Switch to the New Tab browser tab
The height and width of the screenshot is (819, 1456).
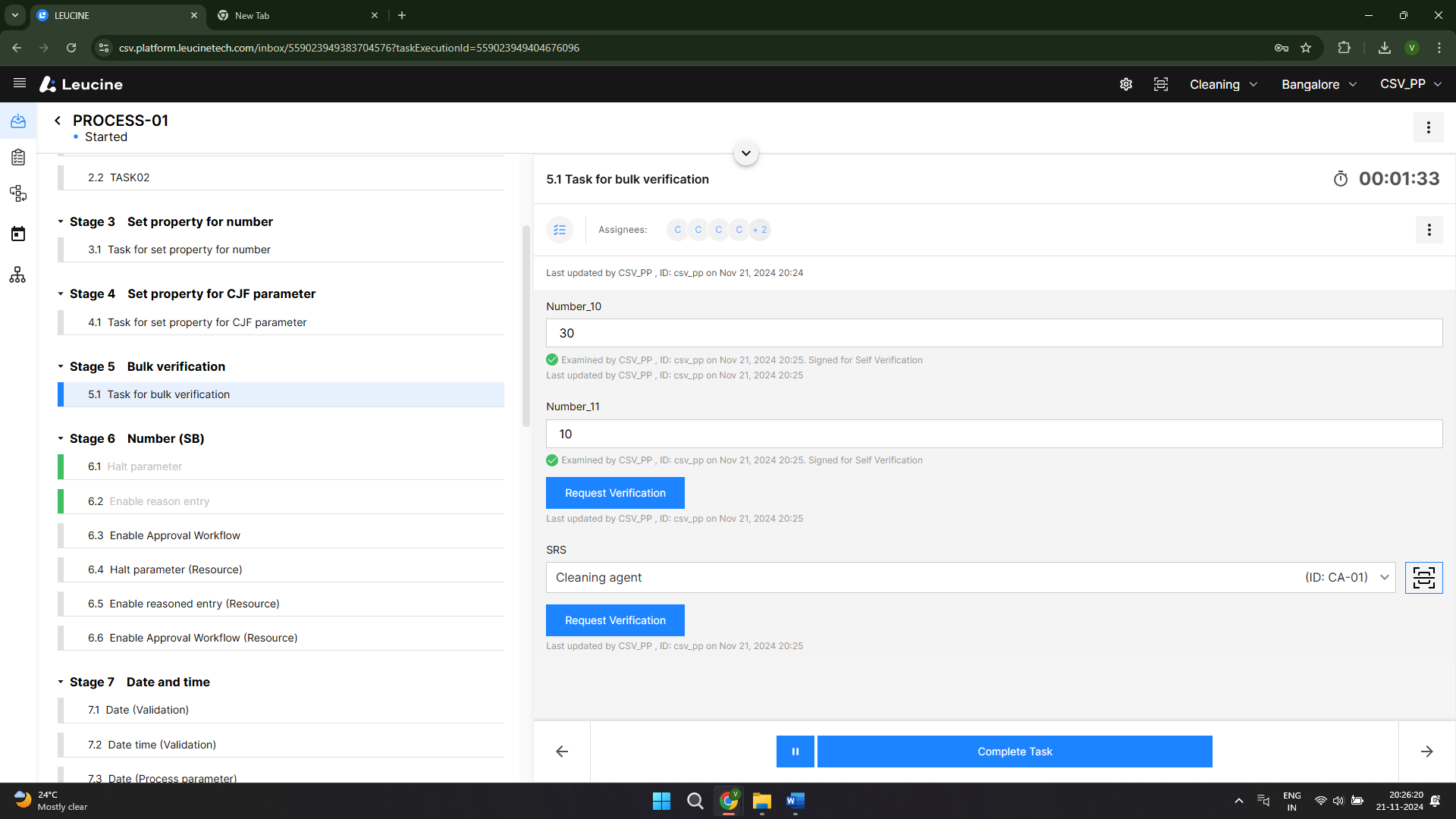296,15
